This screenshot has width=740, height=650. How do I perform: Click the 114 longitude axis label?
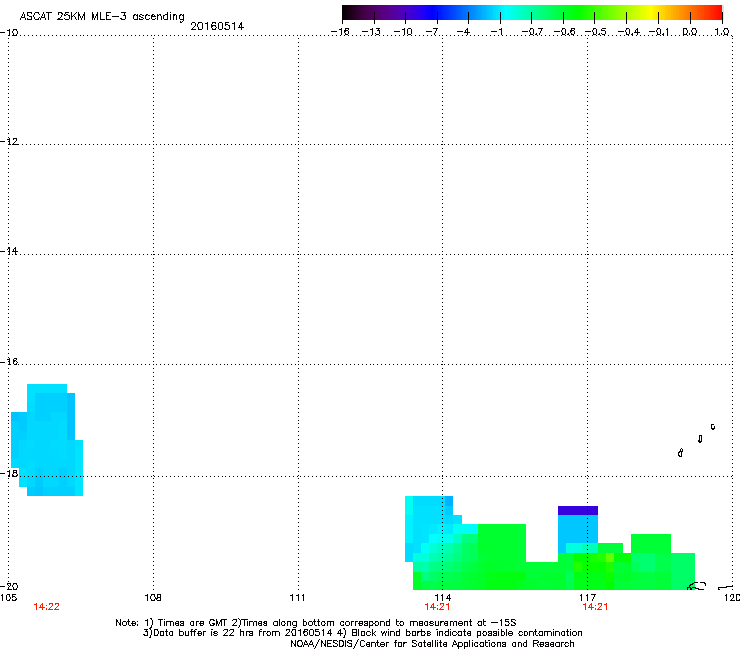[442, 598]
